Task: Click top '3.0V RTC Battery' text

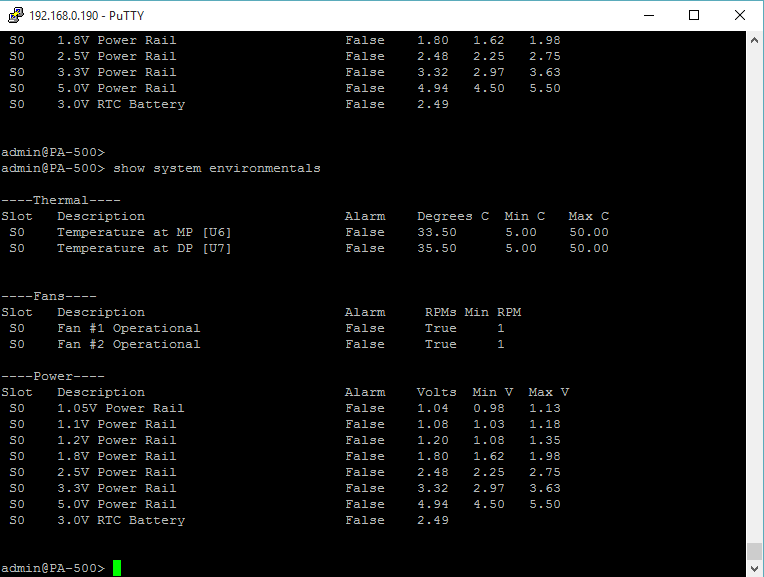Action: pyautogui.click(x=121, y=104)
